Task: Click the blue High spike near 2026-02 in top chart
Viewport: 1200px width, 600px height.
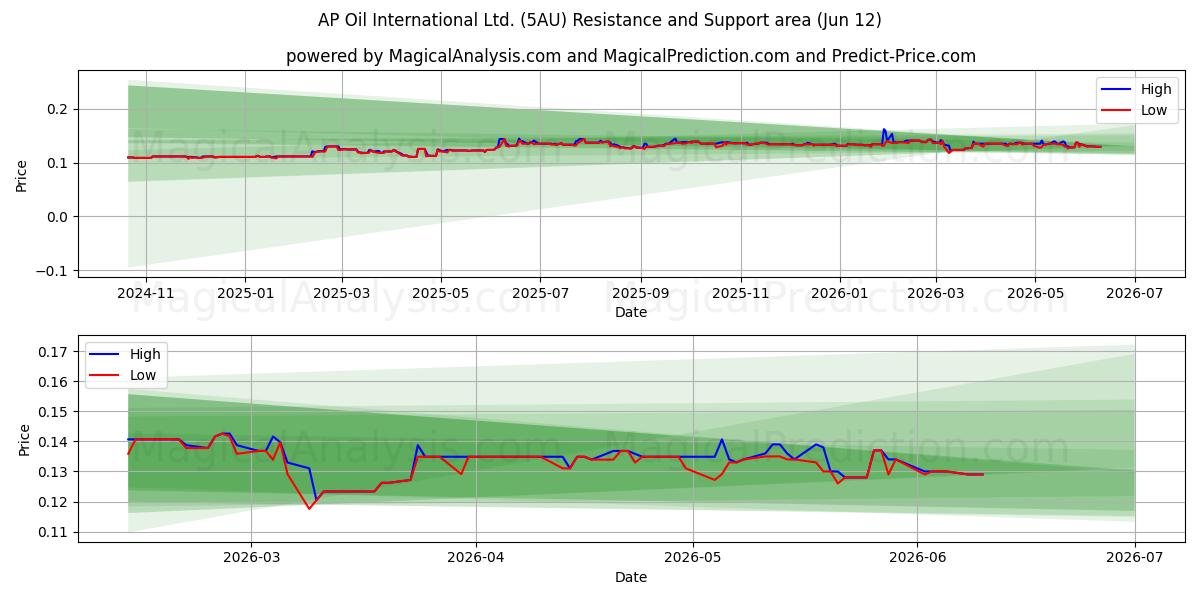Action: coord(883,129)
